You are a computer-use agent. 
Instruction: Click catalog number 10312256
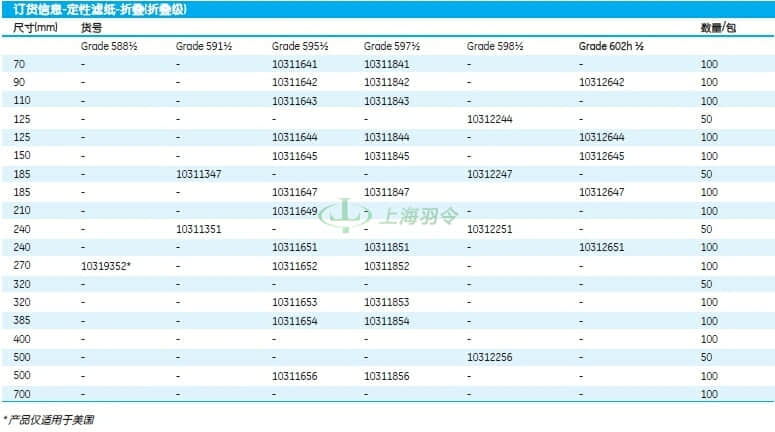490,357
